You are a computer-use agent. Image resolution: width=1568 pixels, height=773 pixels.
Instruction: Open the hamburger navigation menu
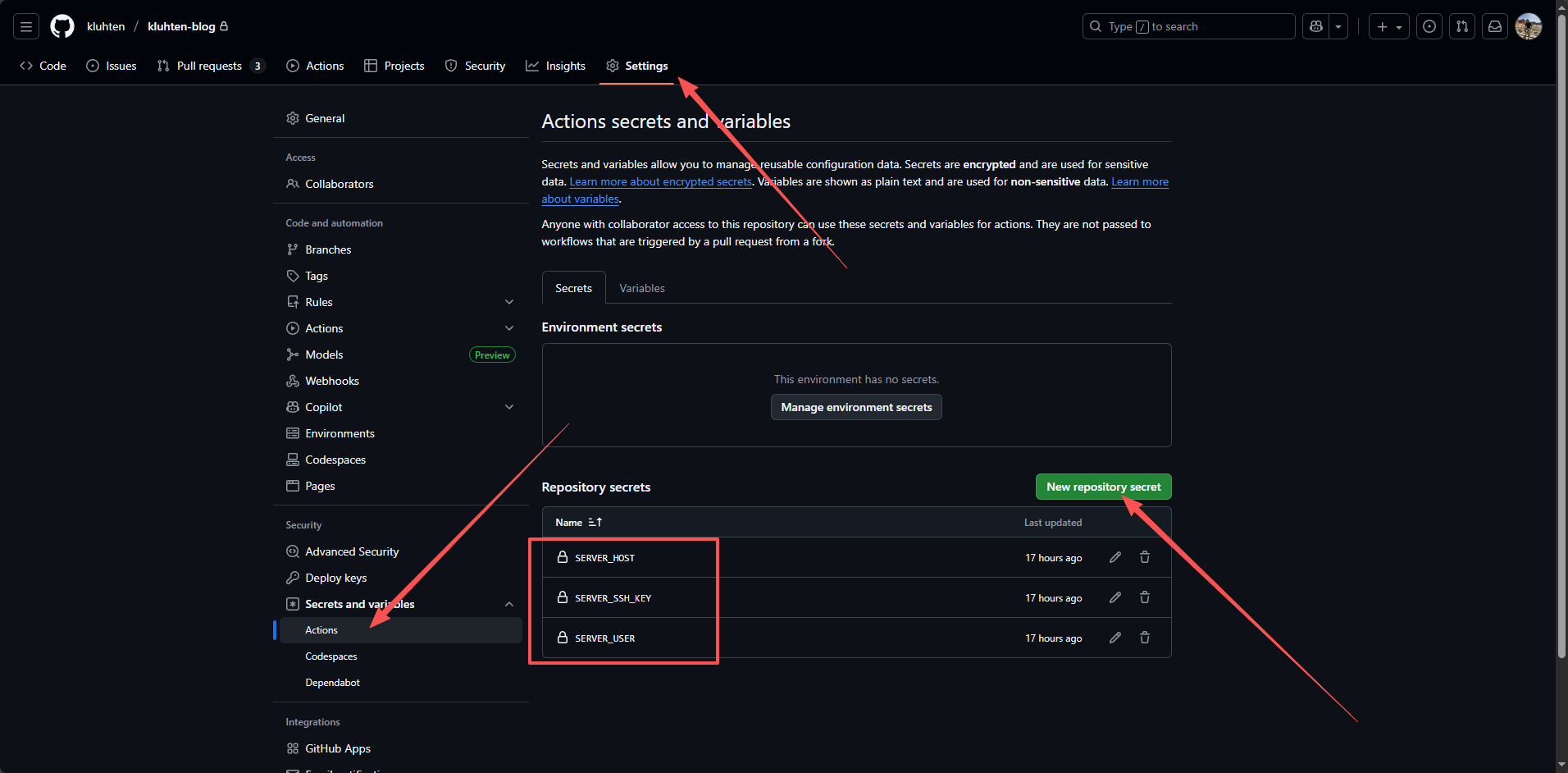tap(26, 26)
